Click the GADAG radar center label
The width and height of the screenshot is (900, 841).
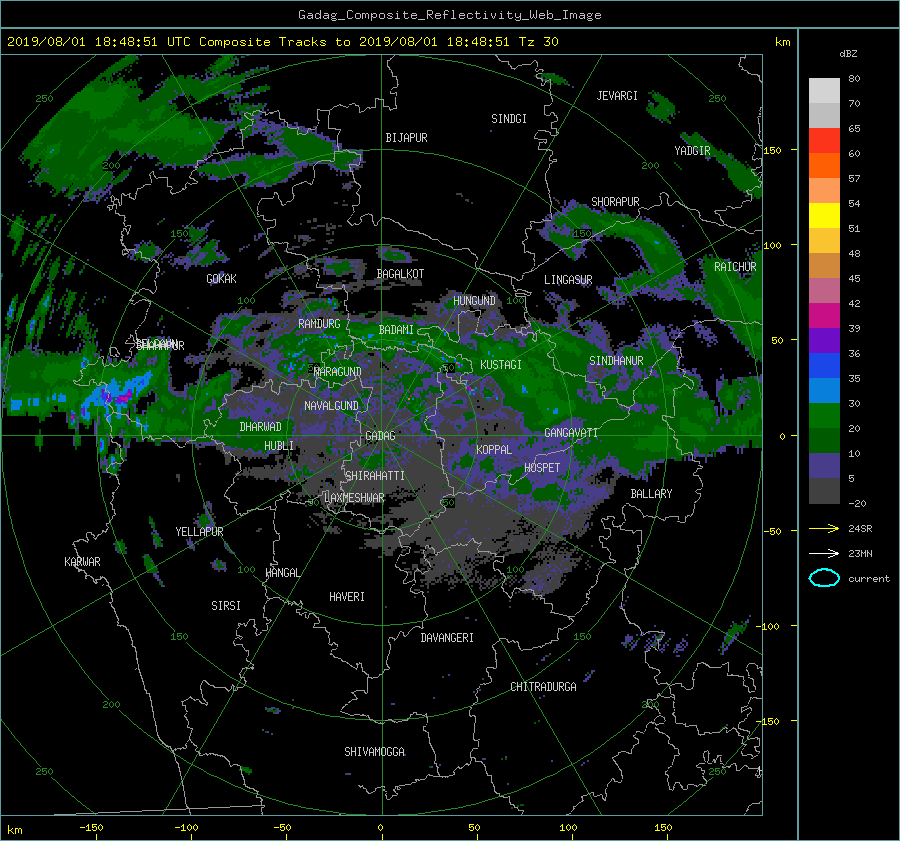[380, 436]
